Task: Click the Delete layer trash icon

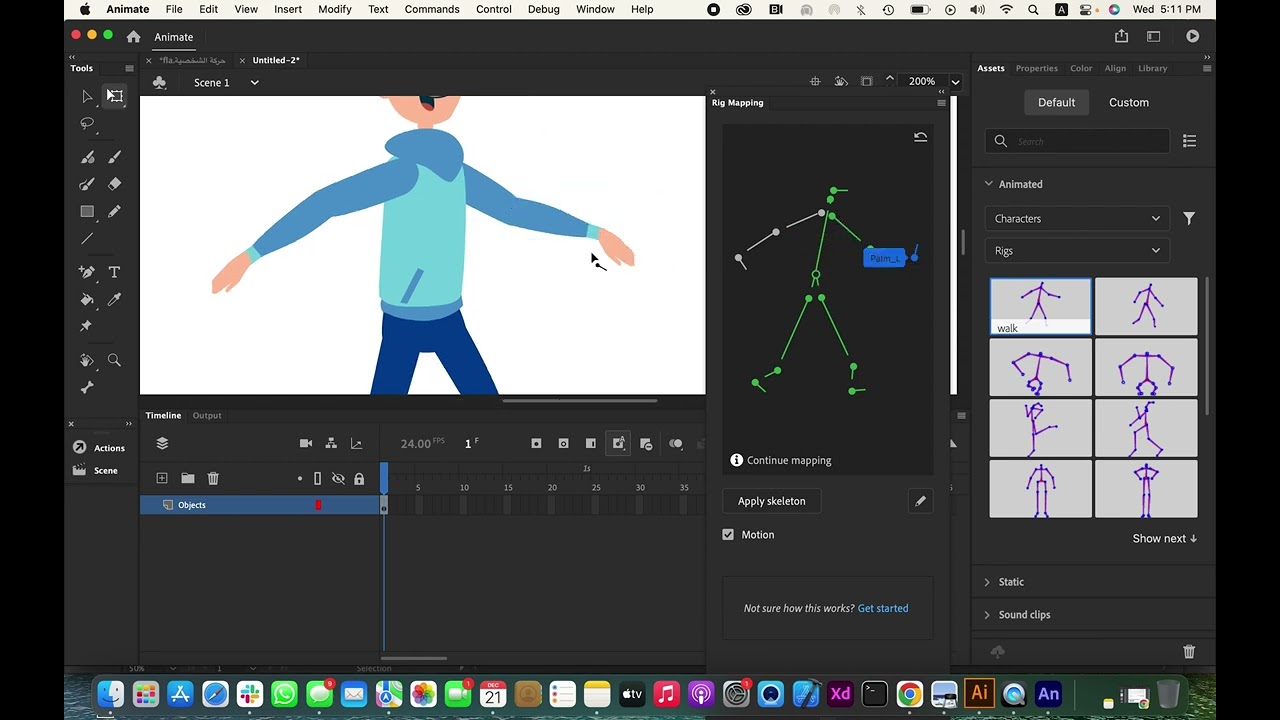Action: coord(213,479)
